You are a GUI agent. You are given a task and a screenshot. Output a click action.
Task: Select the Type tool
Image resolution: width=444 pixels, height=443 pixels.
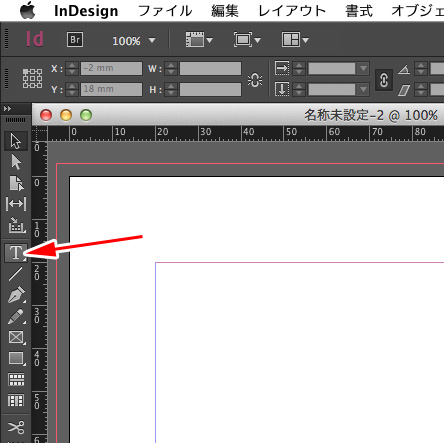(x=16, y=253)
